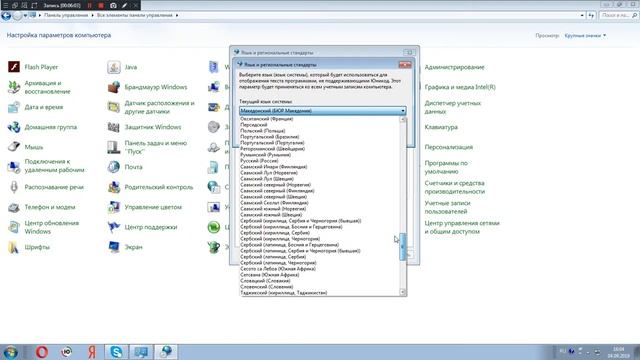The height and width of the screenshot is (360, 640).
Task: Go back with the Explorer back arrow
Action: [6, 16]
